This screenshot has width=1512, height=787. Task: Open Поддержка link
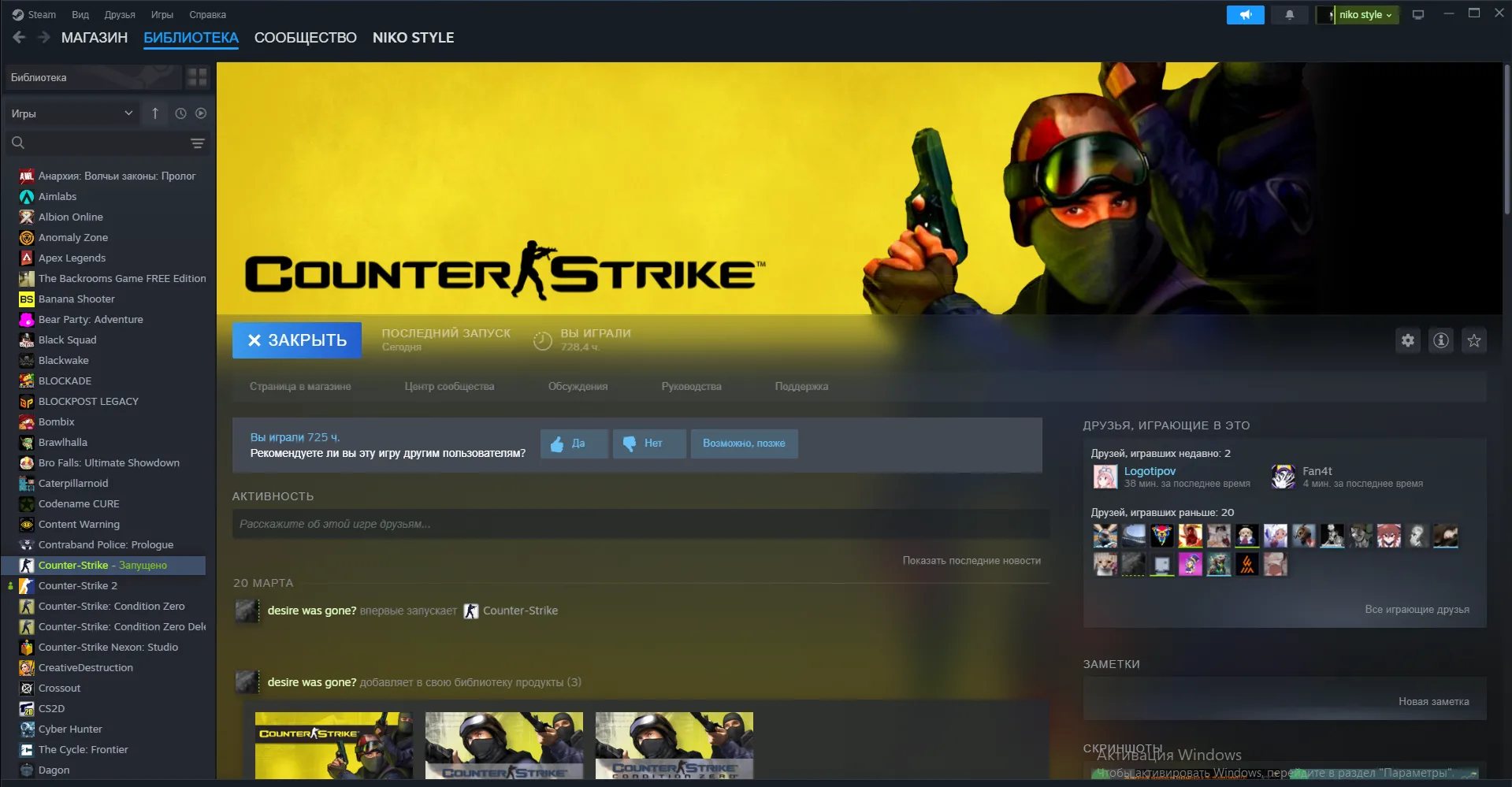(x=801, y=387)
